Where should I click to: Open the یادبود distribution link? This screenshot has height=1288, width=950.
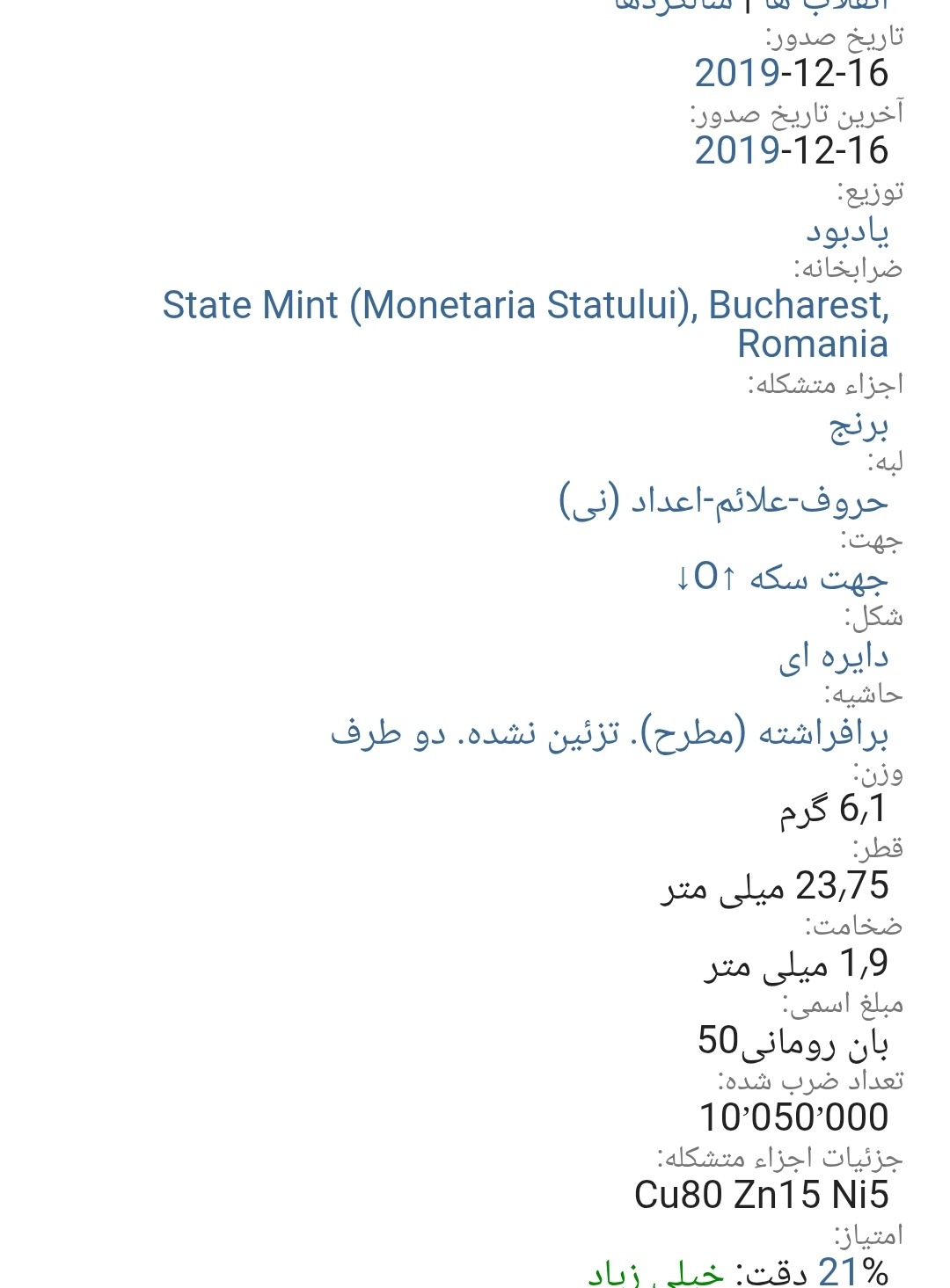(847, 229)
